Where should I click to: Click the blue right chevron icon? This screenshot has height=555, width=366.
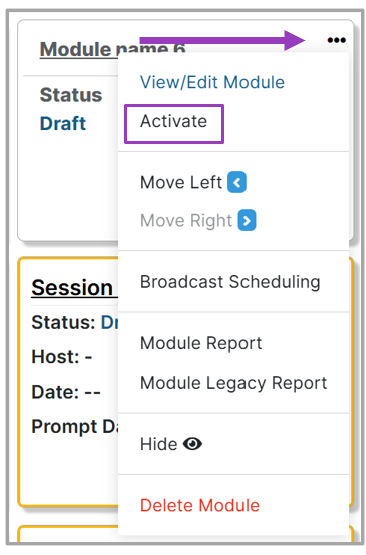point(247,220)
